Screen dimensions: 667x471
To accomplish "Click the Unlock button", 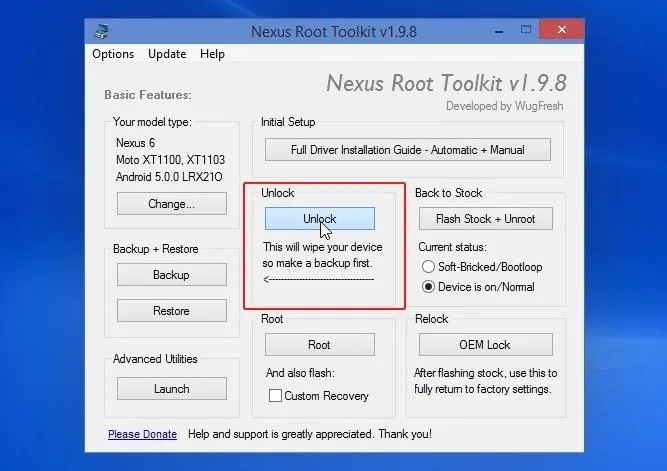I will 319,219.
